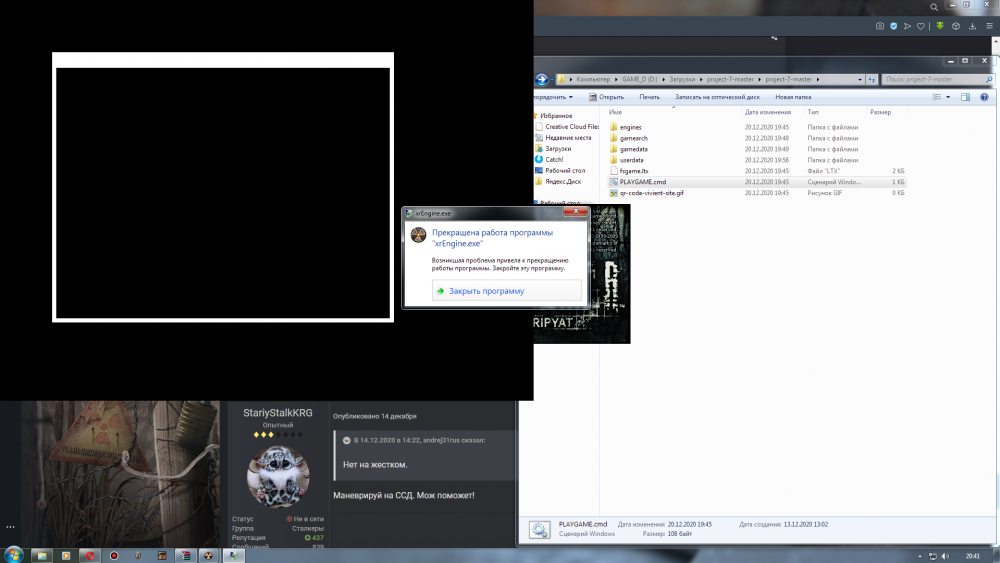Screen dimensions: 1000x563
Task: Click the volume speaker tray icon
Action: 945,556
